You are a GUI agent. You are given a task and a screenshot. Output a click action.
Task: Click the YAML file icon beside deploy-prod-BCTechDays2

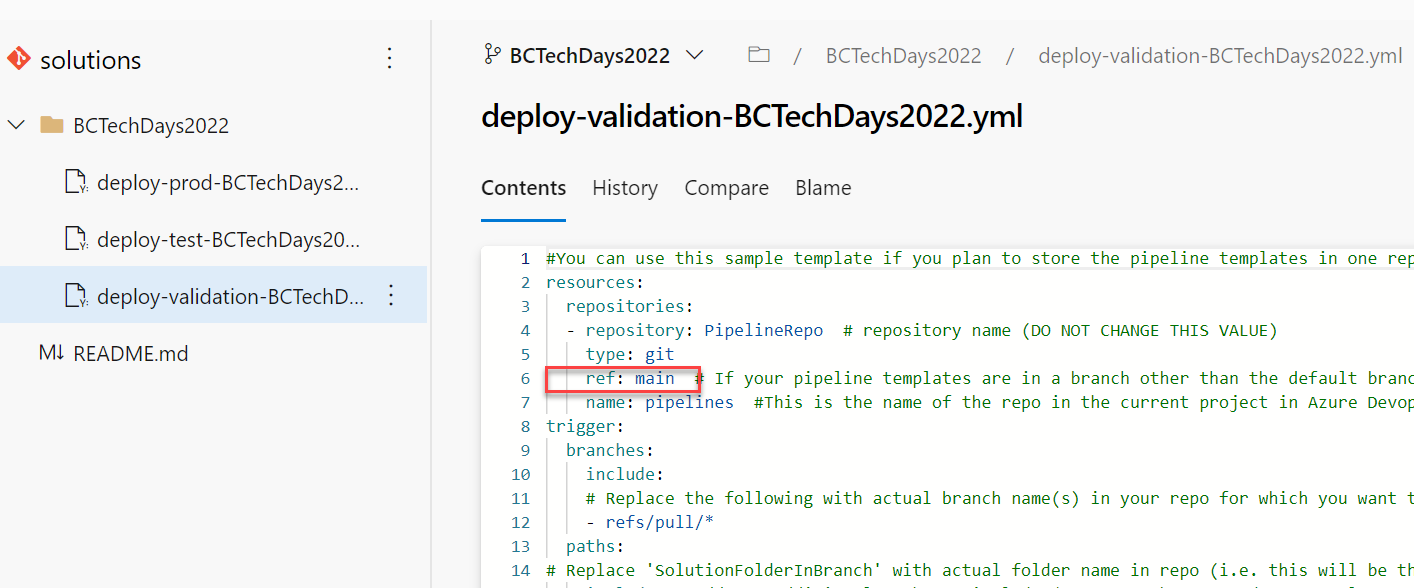click(x=78, y=182)
